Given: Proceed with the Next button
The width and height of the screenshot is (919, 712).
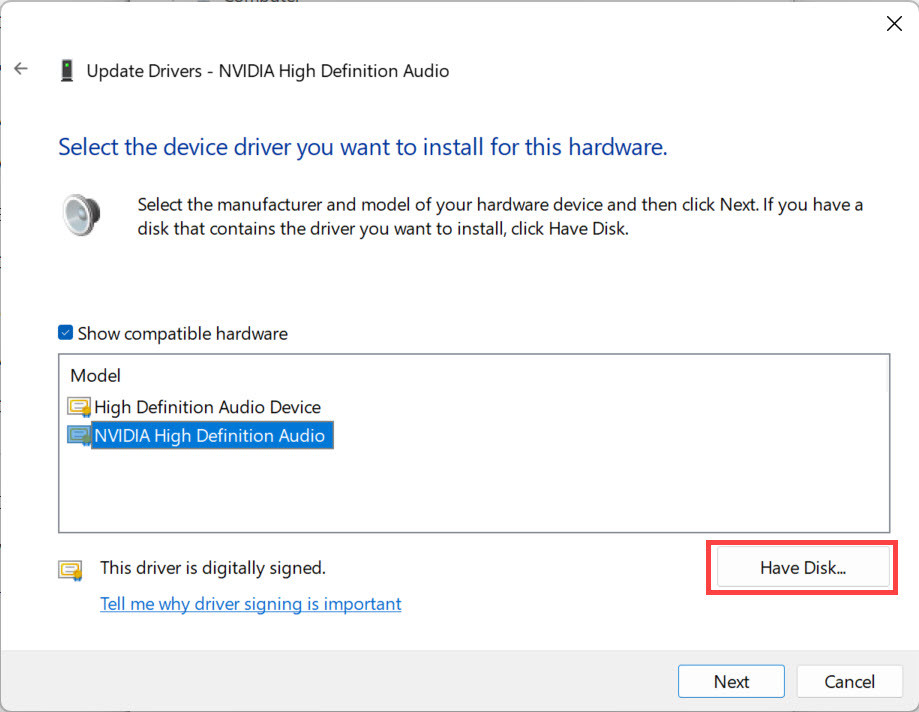Looking at the screenshot, I should coord(731,681).
